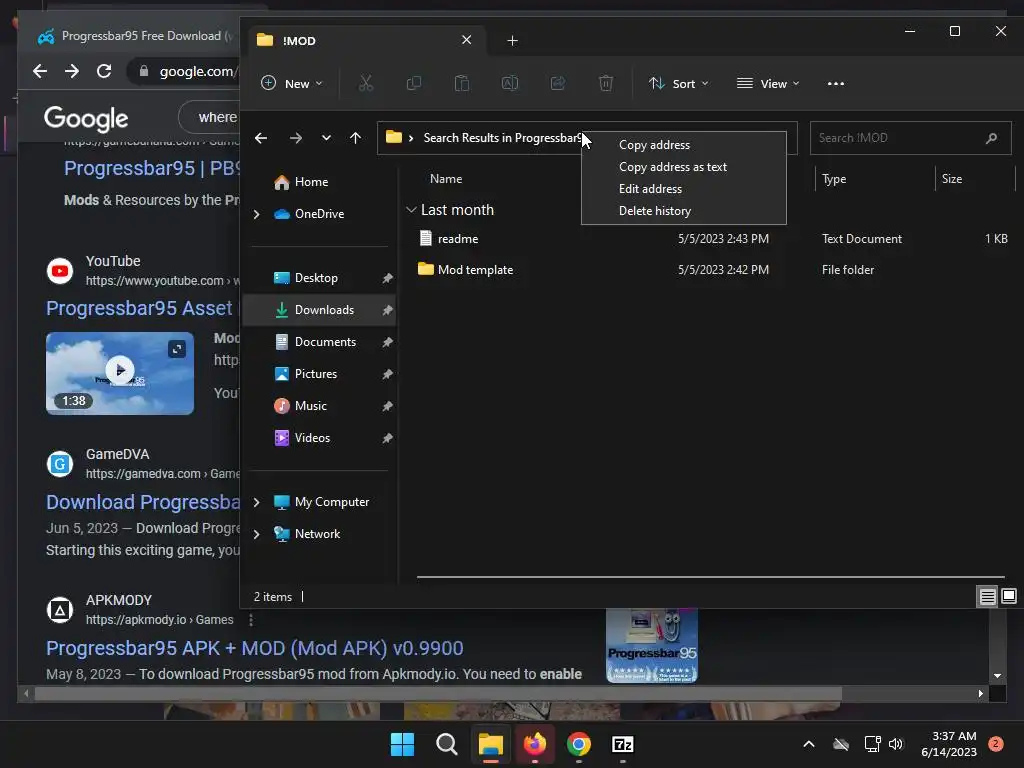Screen dimensions: 1024x768
Task: Click the Copy icon in Explorer toolbar
Action: [x=413, y=84]
